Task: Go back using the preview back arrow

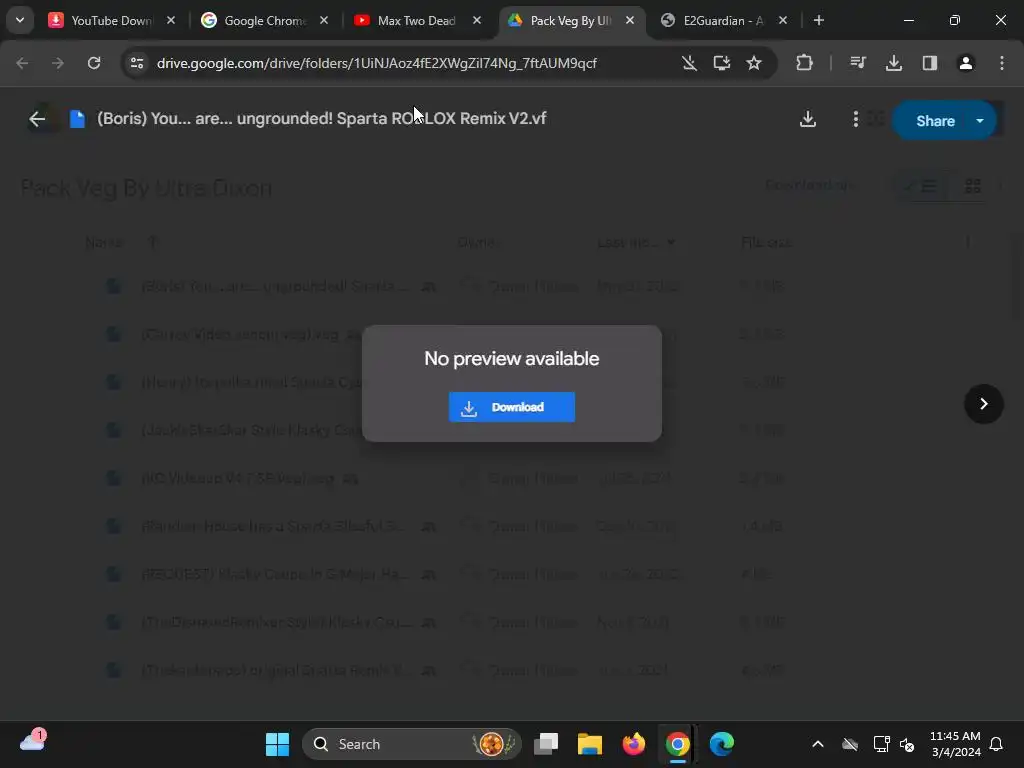Action: (x=37, y=119)
